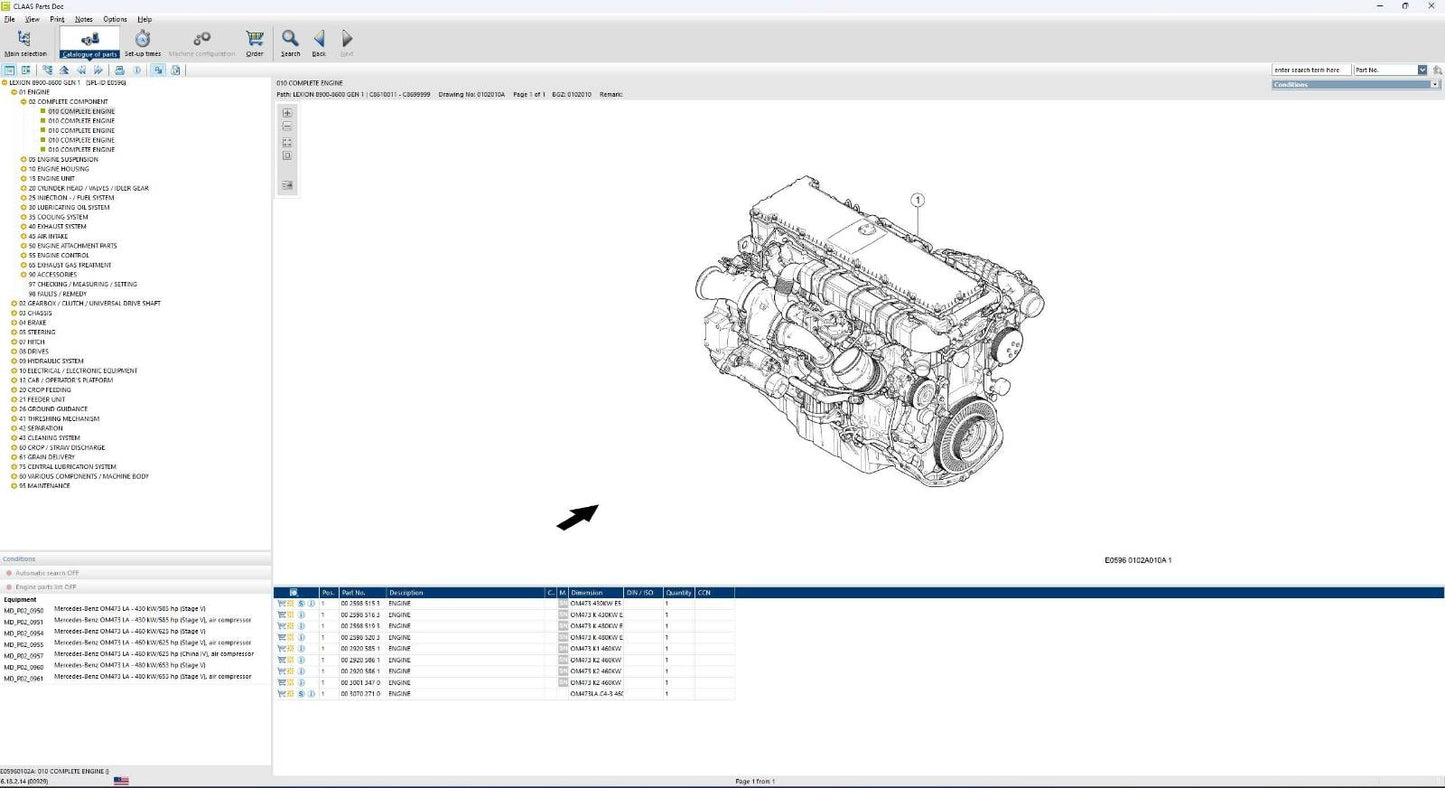
Task: Click the print icon in small toolbar
Action: click(x=120, y=70)
